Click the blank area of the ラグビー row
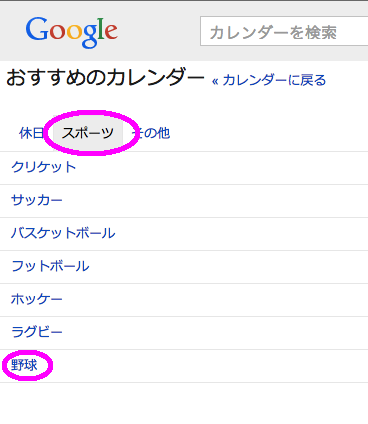The image size is (368, 424). coord(213,333)
